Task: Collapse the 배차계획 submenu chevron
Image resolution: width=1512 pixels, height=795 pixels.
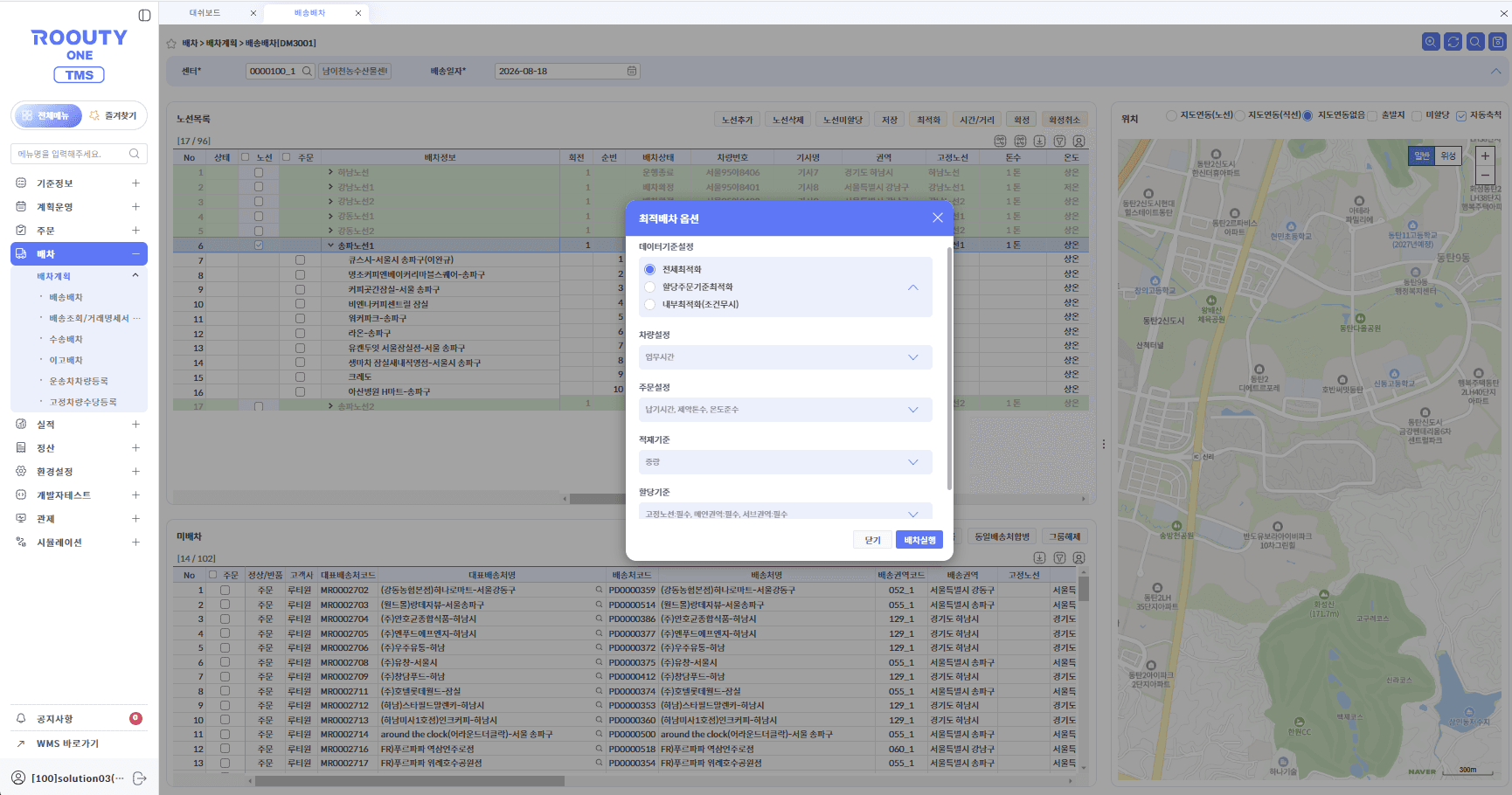Action: (x=135, y=275)
